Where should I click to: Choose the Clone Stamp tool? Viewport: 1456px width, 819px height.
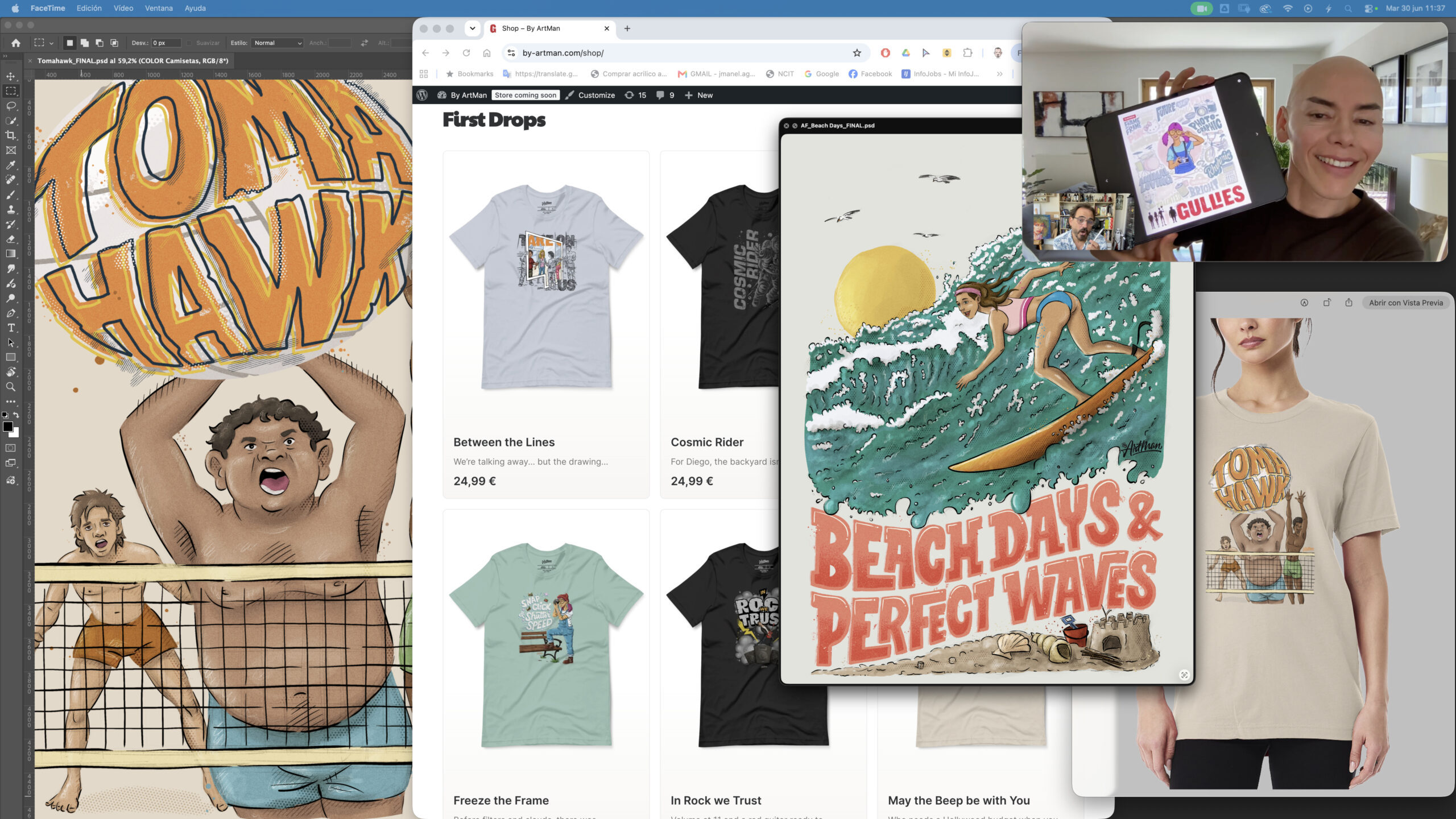pyautogui.click(x=11, y=209)
